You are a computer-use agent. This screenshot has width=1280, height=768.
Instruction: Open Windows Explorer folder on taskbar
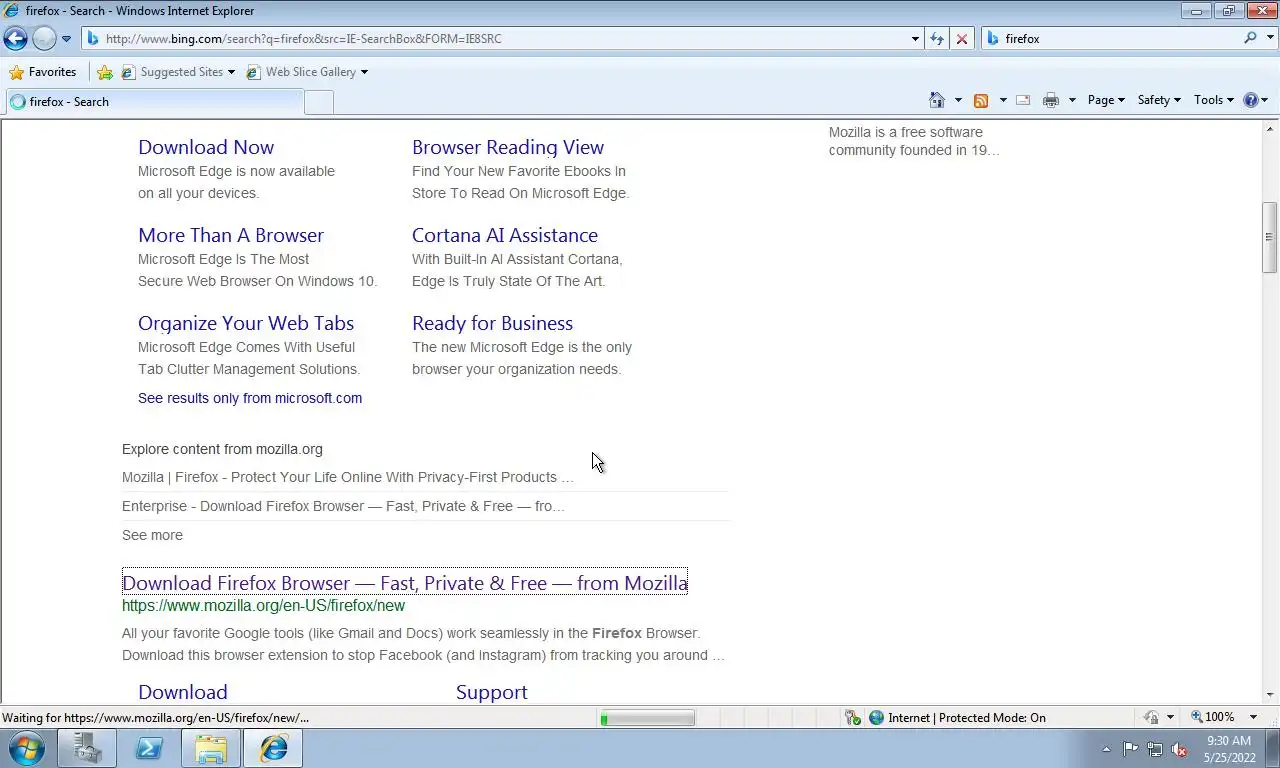click(211, 748)
